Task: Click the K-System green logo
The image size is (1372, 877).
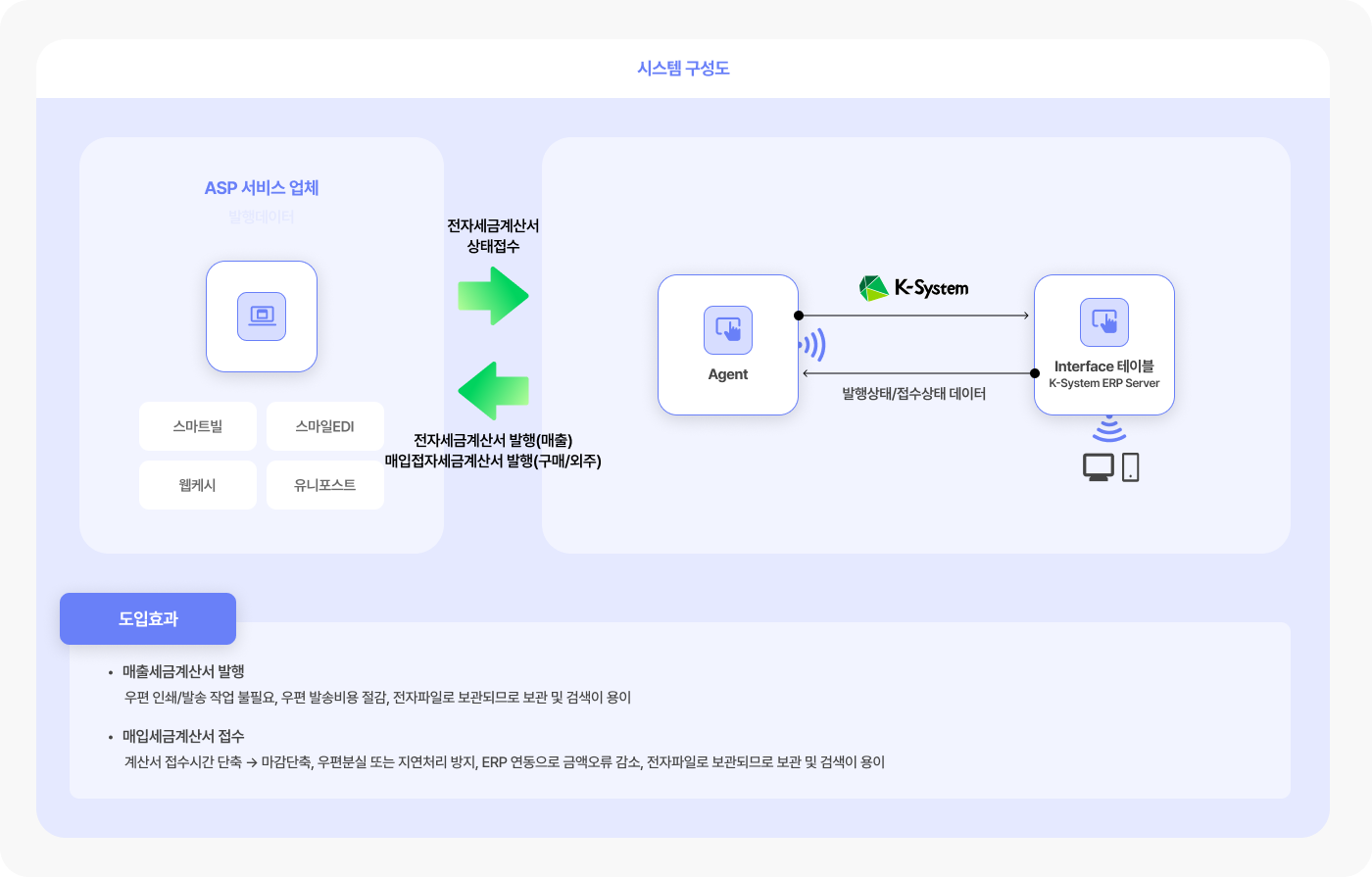Action: click(x=874, y=288)
